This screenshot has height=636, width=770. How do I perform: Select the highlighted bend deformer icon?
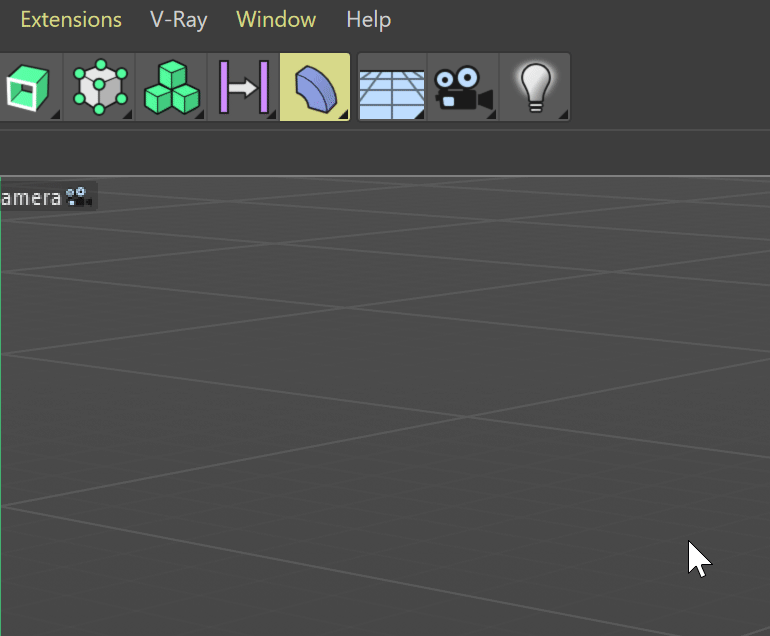click(x=315, y=87)
